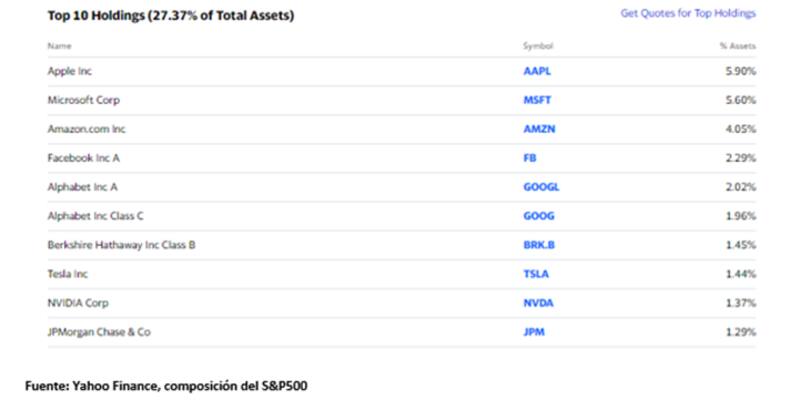The width and height of the screenshot is (800, 410).
Task: Open the JPM symbol link
Action: tap(534, 331)
